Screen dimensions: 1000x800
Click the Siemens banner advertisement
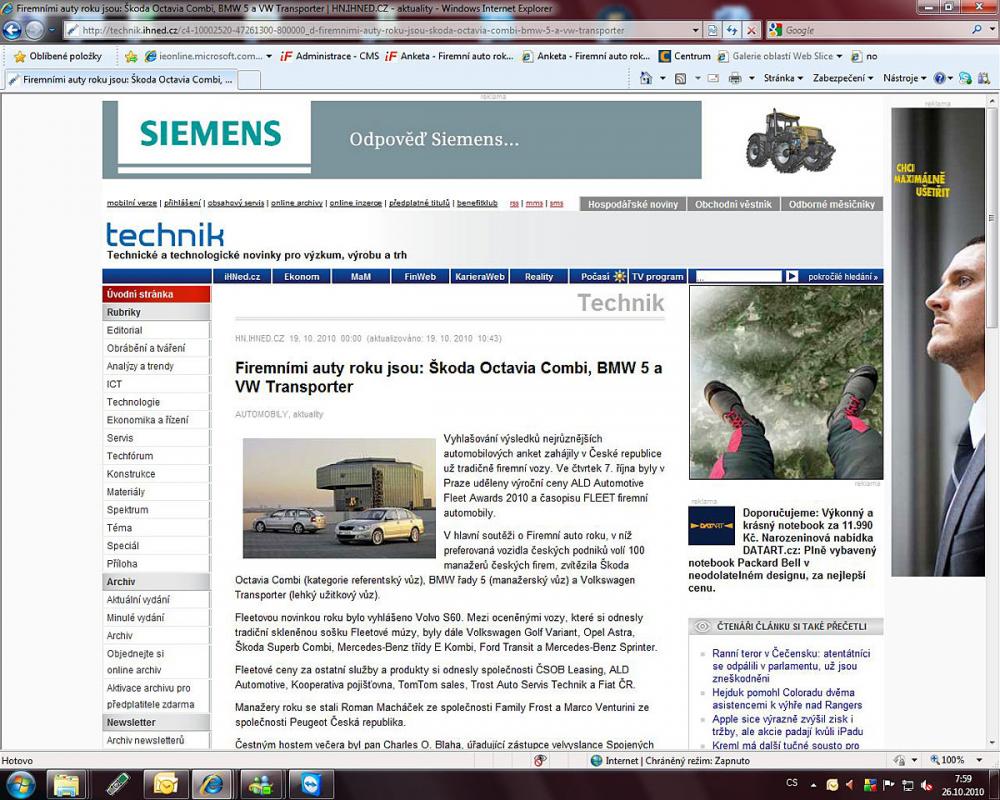[402, 140]
